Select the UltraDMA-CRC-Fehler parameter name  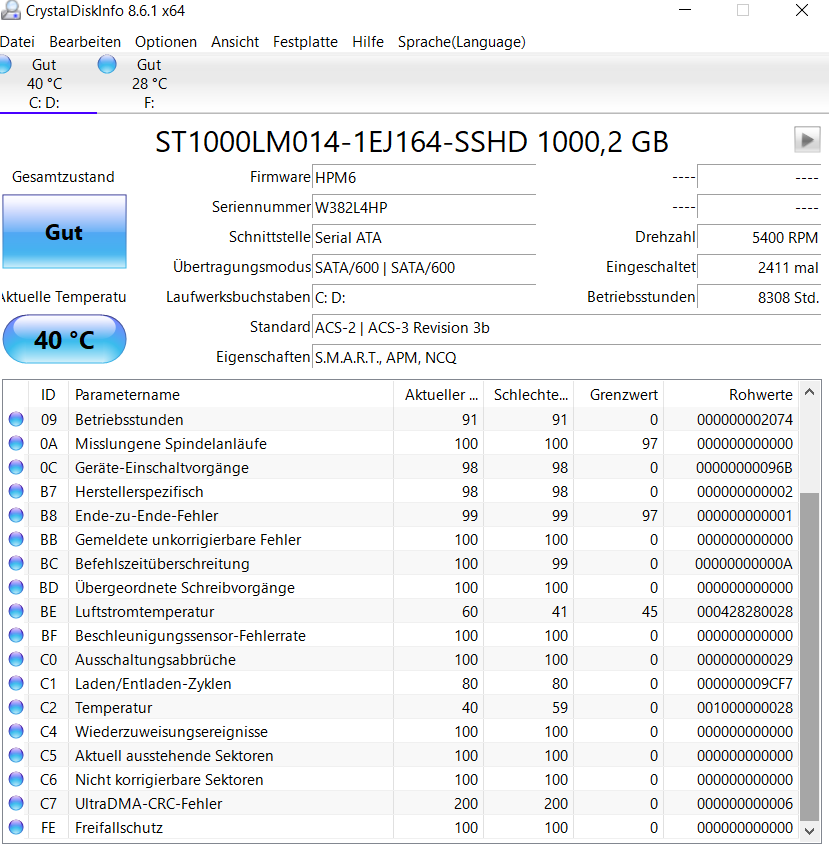149,804
